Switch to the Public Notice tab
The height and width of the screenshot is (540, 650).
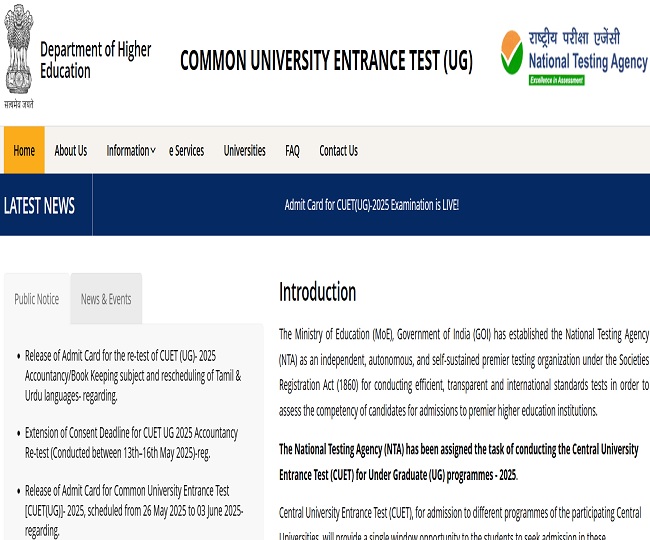37,299
